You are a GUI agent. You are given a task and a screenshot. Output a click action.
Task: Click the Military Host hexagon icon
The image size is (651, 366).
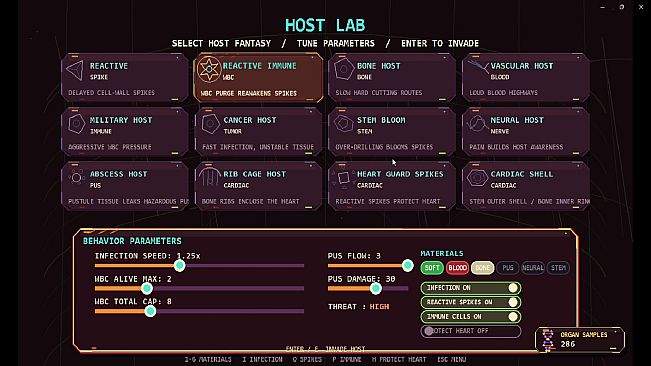(x=76, y=124)
